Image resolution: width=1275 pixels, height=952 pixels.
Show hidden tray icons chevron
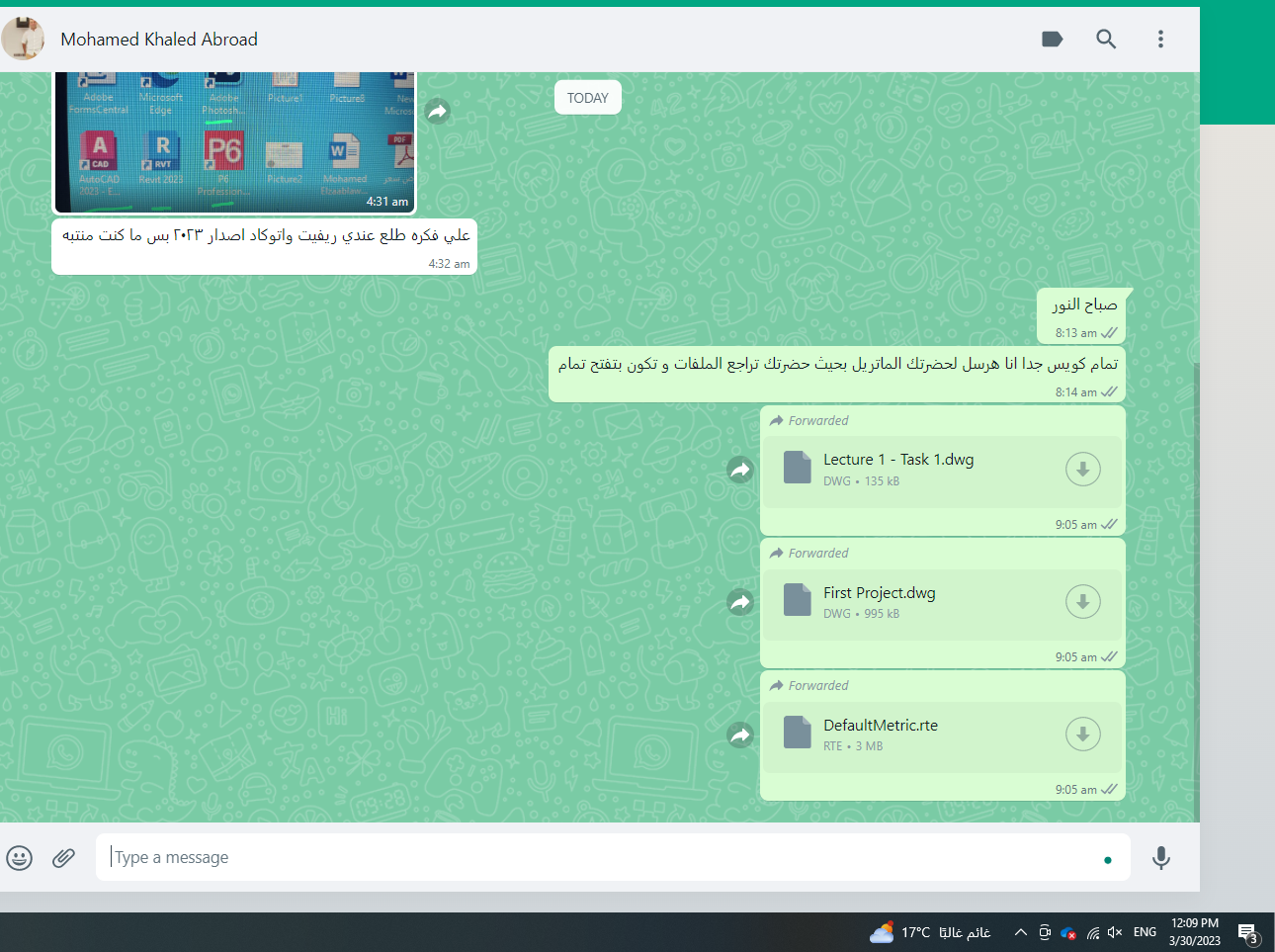pyautogui.click(x=1021, y=932)
